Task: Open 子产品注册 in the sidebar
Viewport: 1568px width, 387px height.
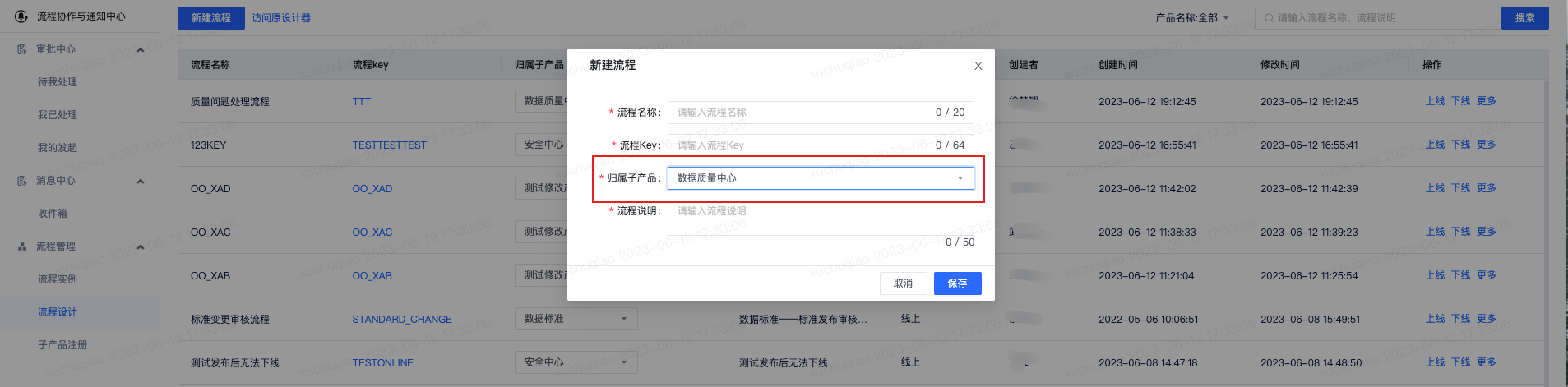Action: tap(62, 345)
